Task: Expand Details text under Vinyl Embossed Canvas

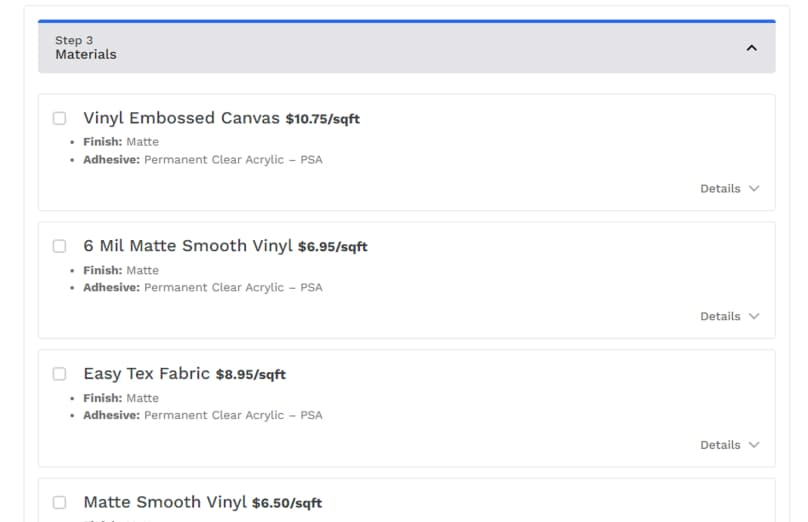Action: coord(720,188)
